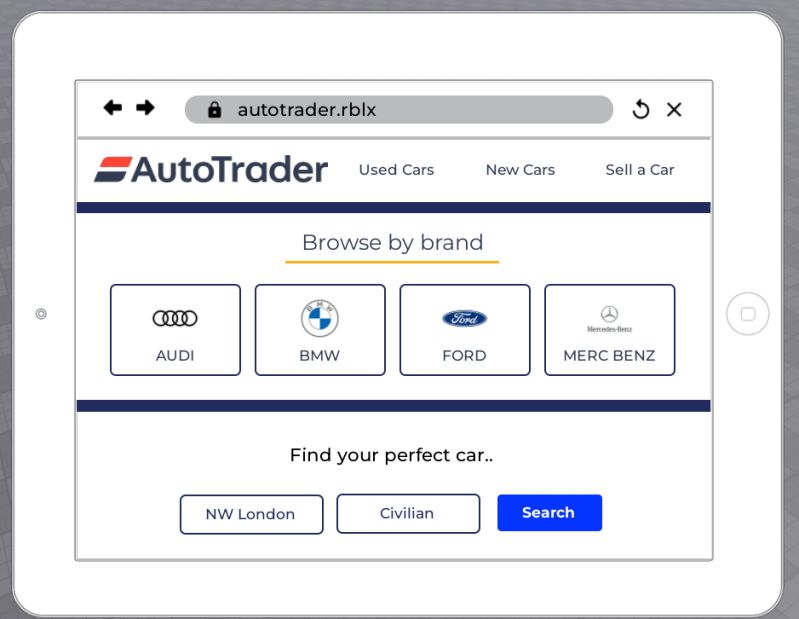Screen dimensions: 799x619
Task: Open the New Cars menu item
Action: coord(520,170)
